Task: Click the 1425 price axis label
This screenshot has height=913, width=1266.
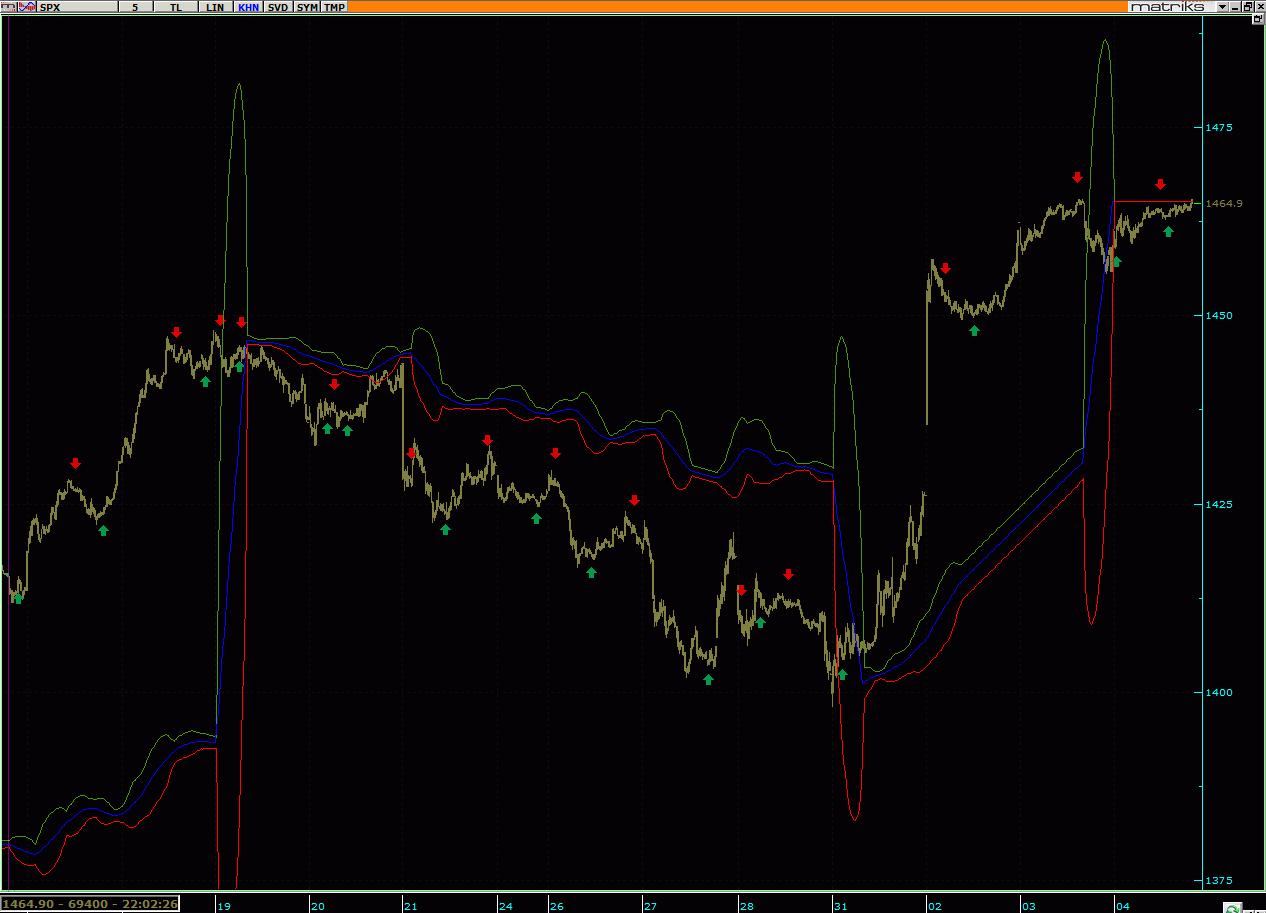Action: (x=1220, y=504)
